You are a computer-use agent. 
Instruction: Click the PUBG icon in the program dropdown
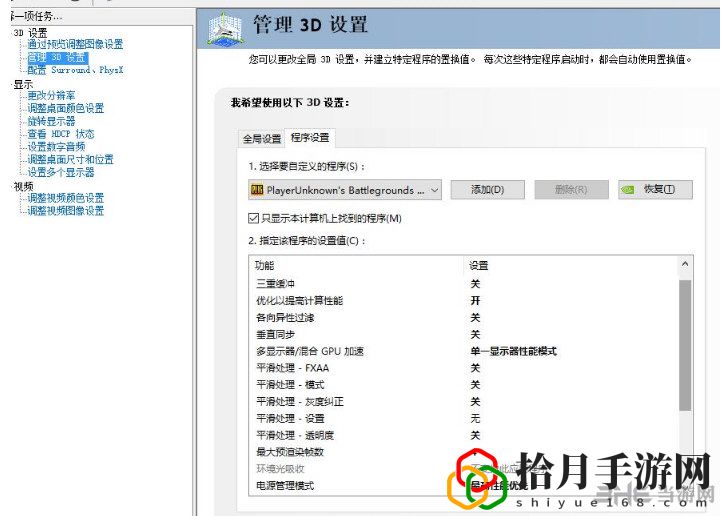point(256,190)
